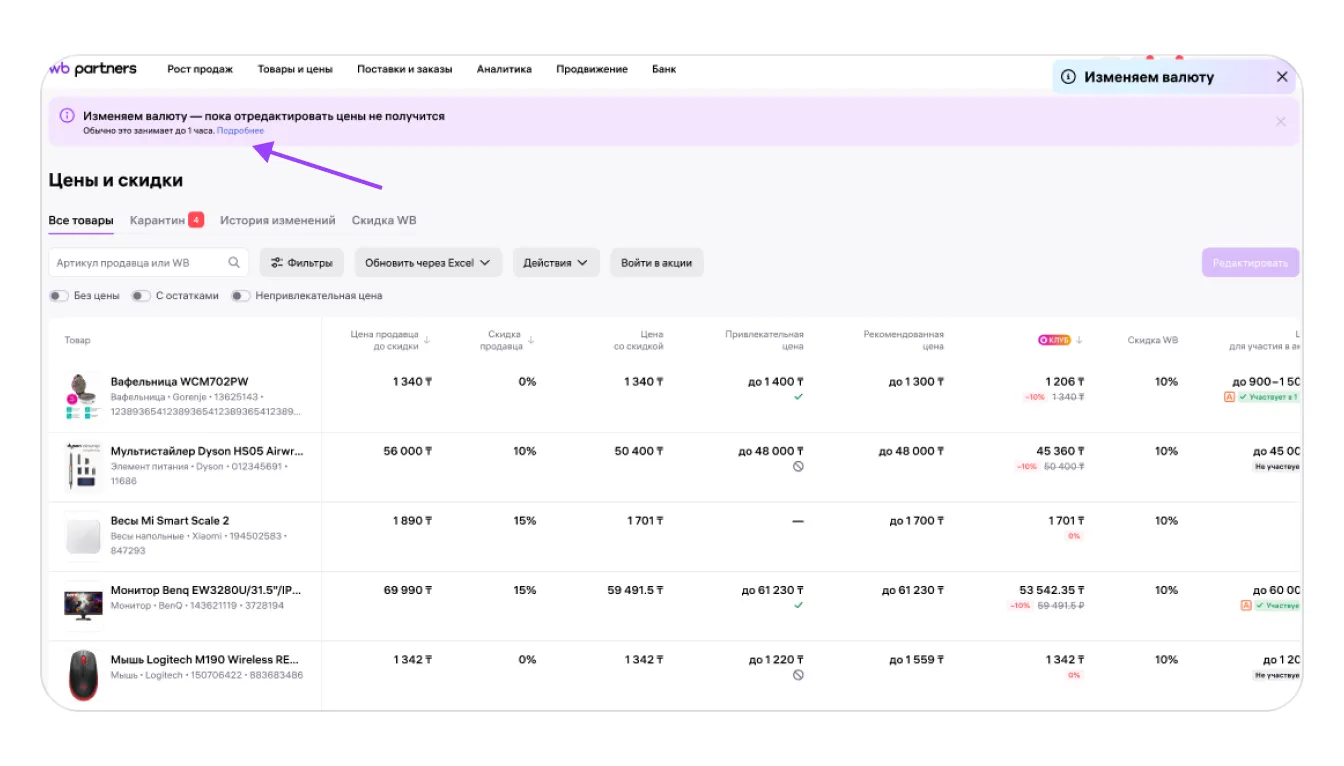Enable the 'С остатками' toggle
The image size is (1344, 766).
141,296
